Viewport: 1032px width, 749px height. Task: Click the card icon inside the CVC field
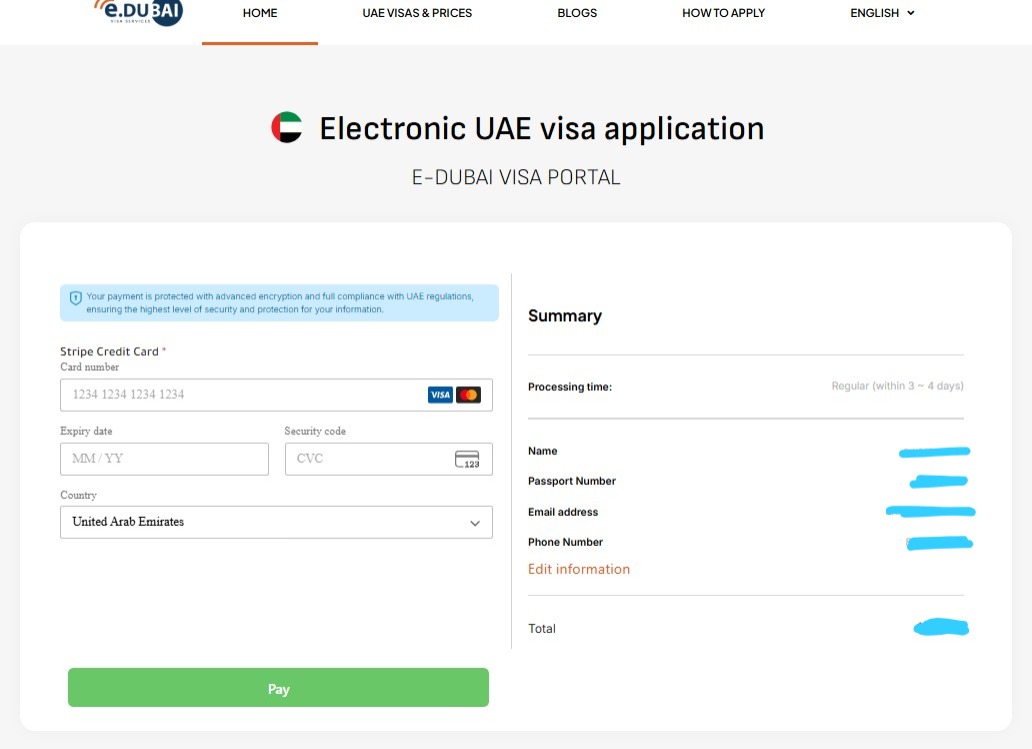tap(468, 459)
